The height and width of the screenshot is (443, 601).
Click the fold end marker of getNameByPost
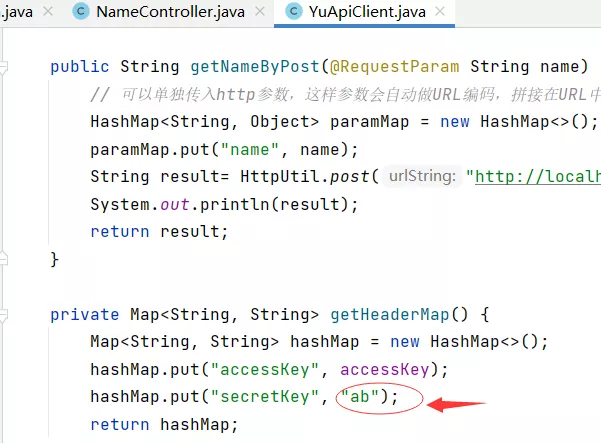coord(3,259)
